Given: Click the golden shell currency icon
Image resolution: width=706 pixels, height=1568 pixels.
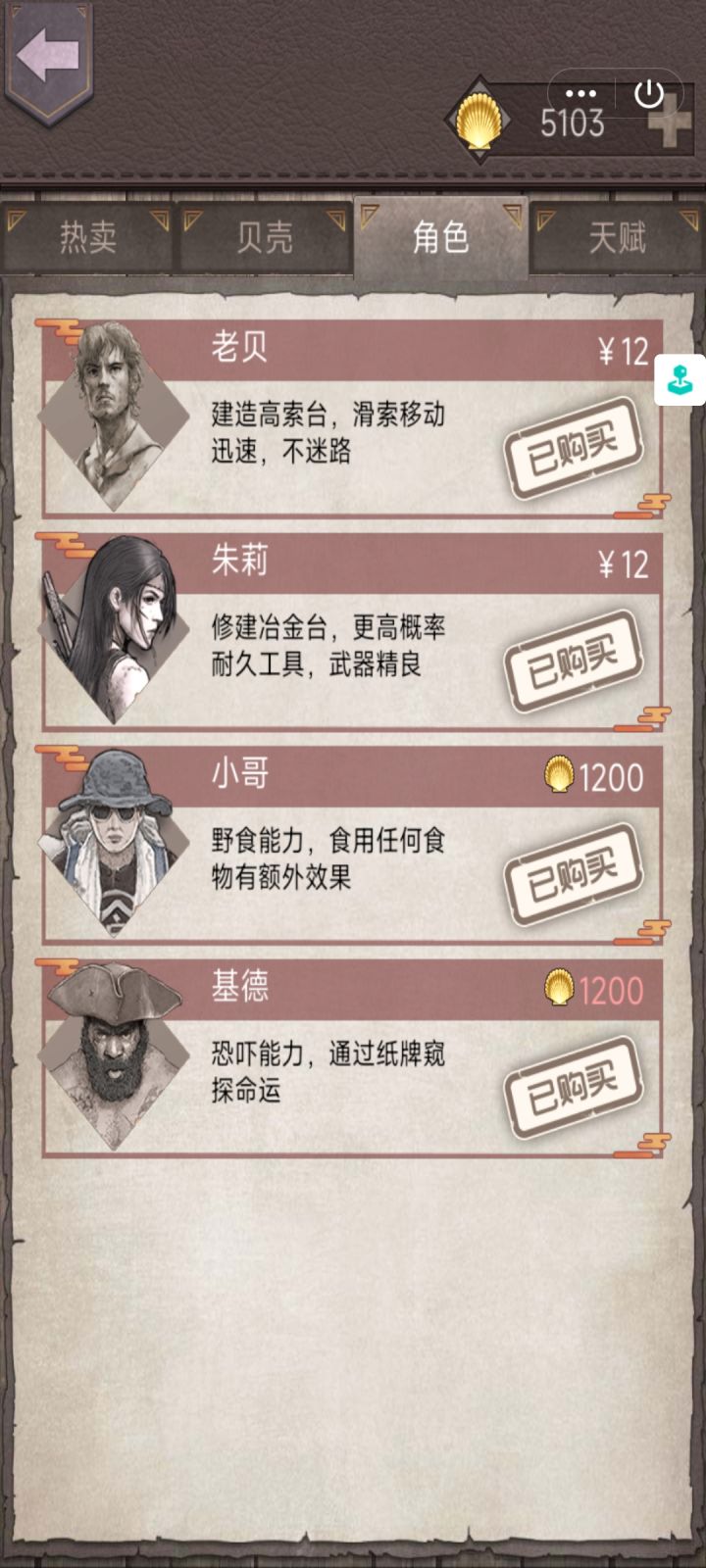Looking at the screenshot, I should pyautogui.click(x=479, y=122).
